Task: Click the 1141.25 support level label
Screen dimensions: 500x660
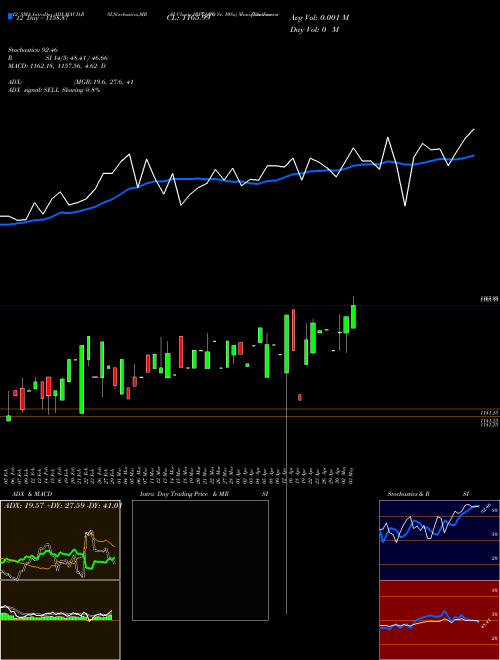Action: pyautogui.click(x=489, y=413)
